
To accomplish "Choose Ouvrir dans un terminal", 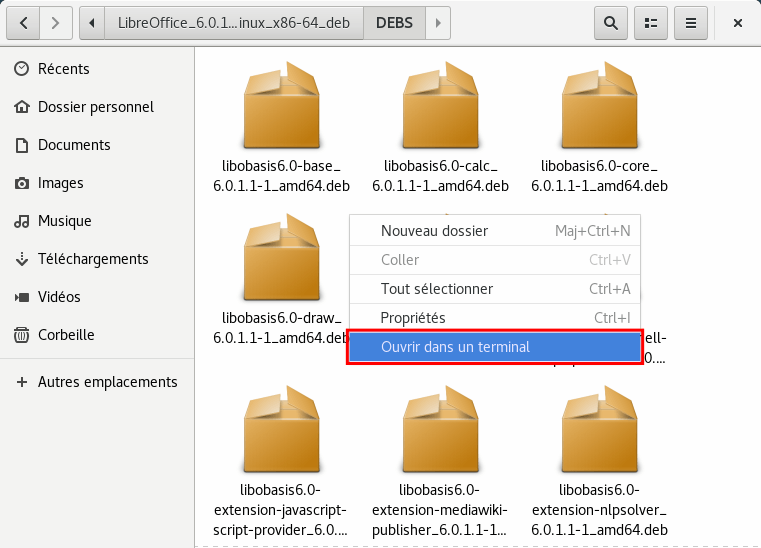I will click(495, 347).
